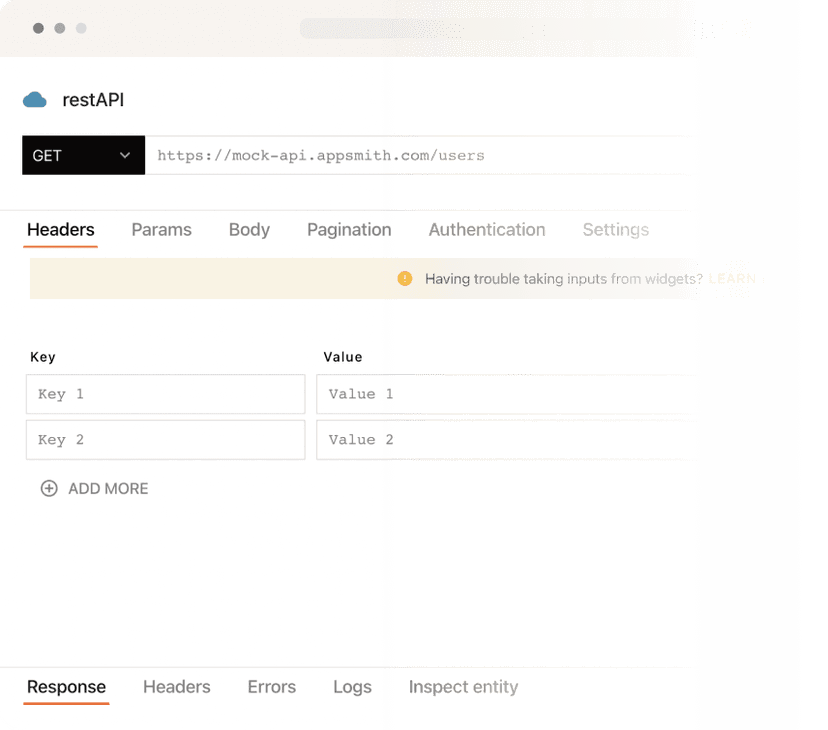Select the Inspect entity tab
Image resolution: width=828 pixels, height=730 pixels.
tap(463, 687)
